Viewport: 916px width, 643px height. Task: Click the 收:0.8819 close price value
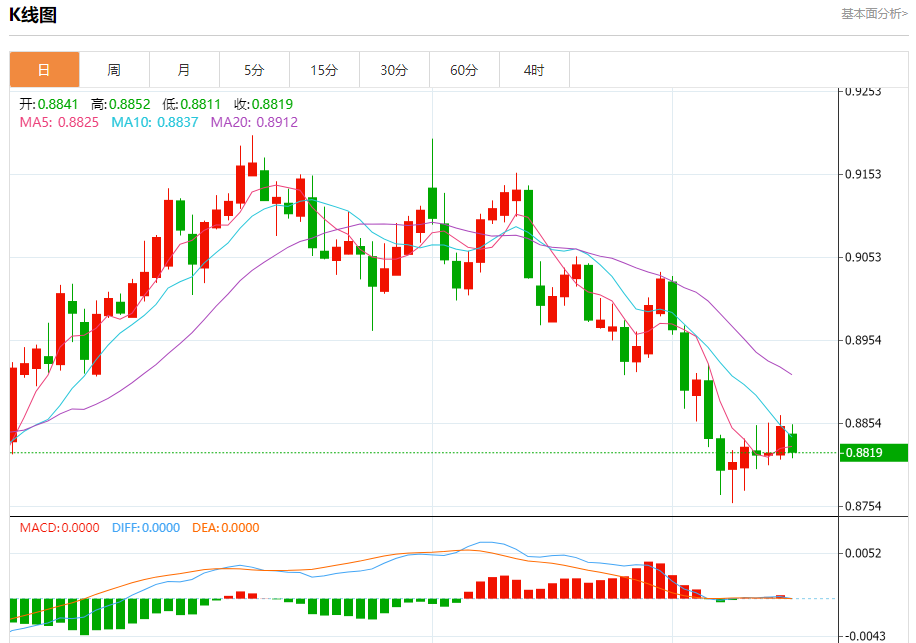point(263,104)
